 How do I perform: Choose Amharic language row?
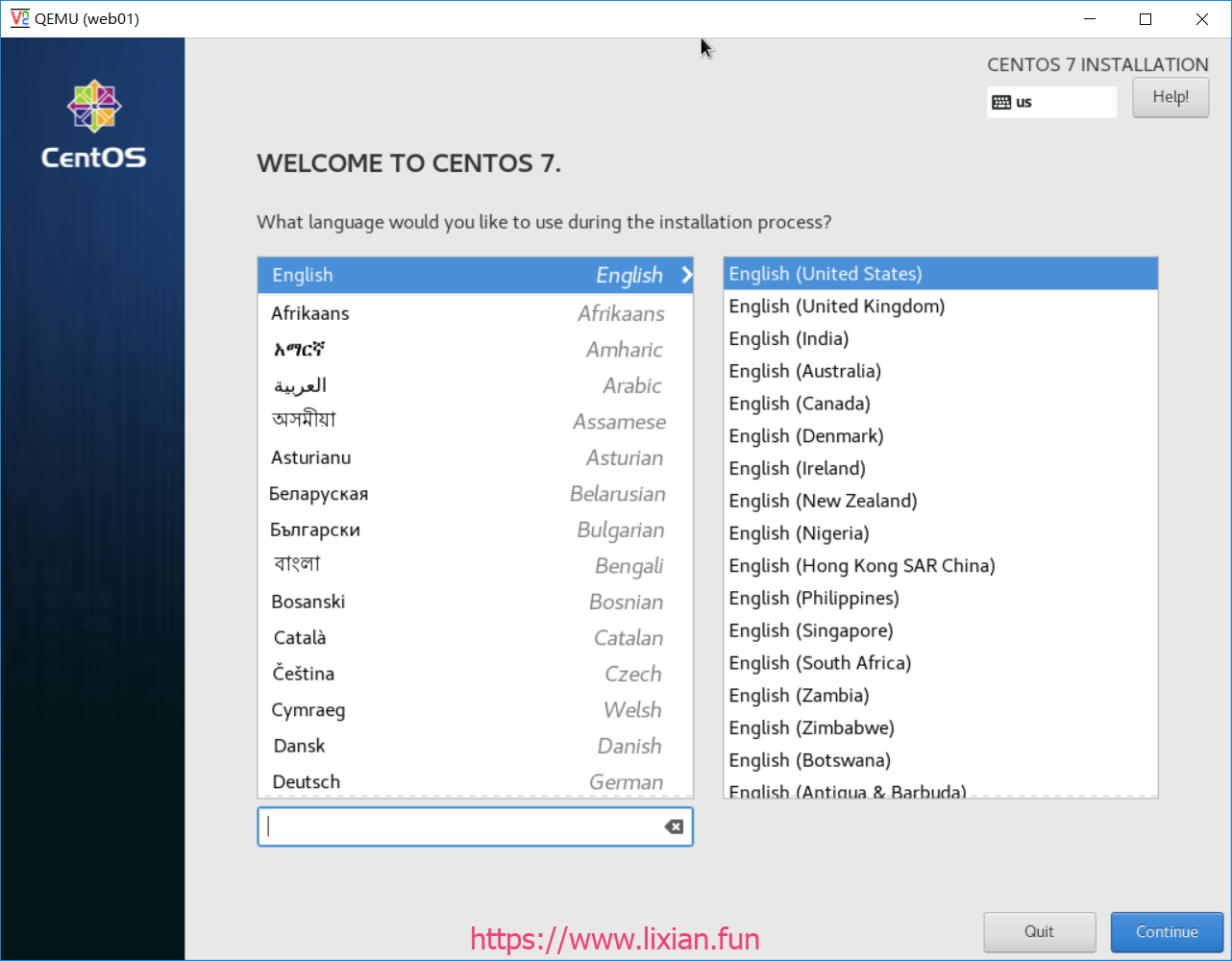(475, 350)
